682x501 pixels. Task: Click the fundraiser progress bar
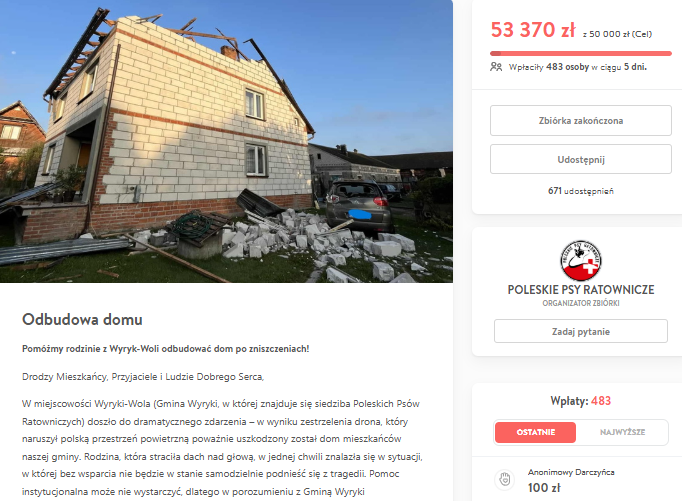coord(581,53)
